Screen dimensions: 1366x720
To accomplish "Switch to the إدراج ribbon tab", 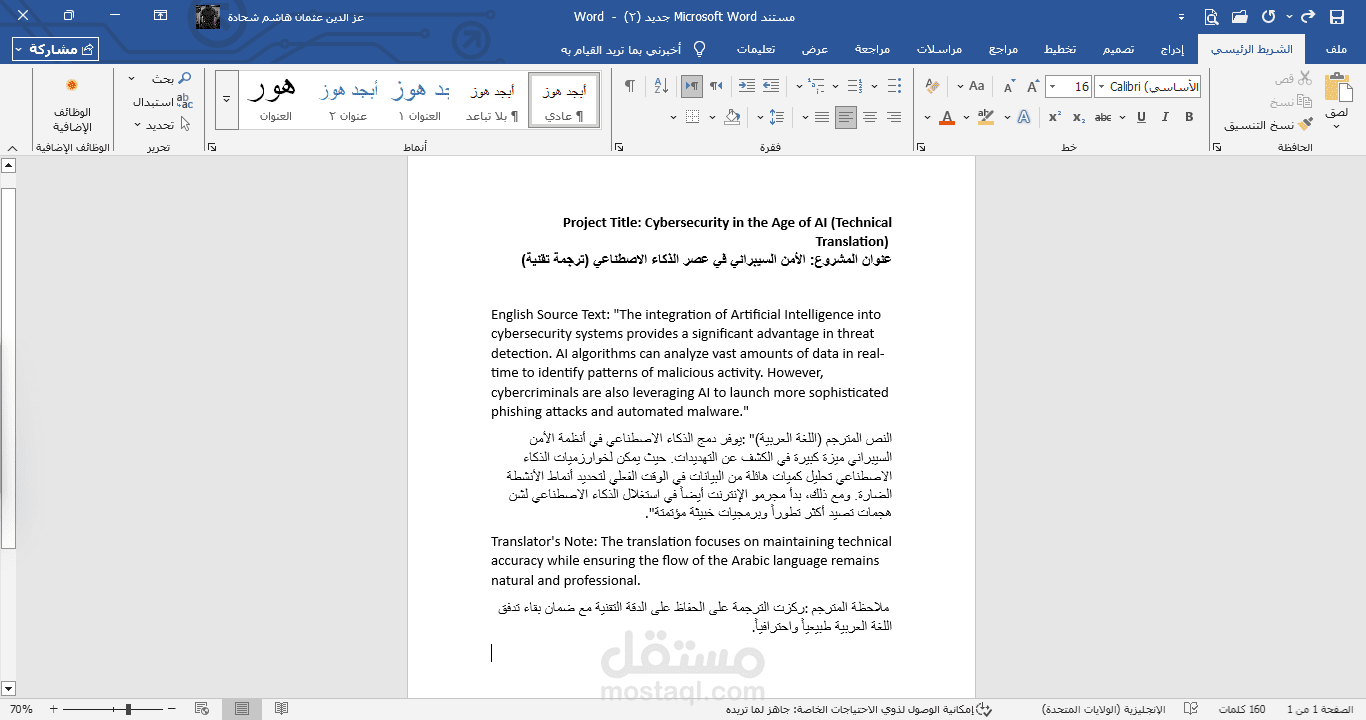I will click(x=1172, y=48).
